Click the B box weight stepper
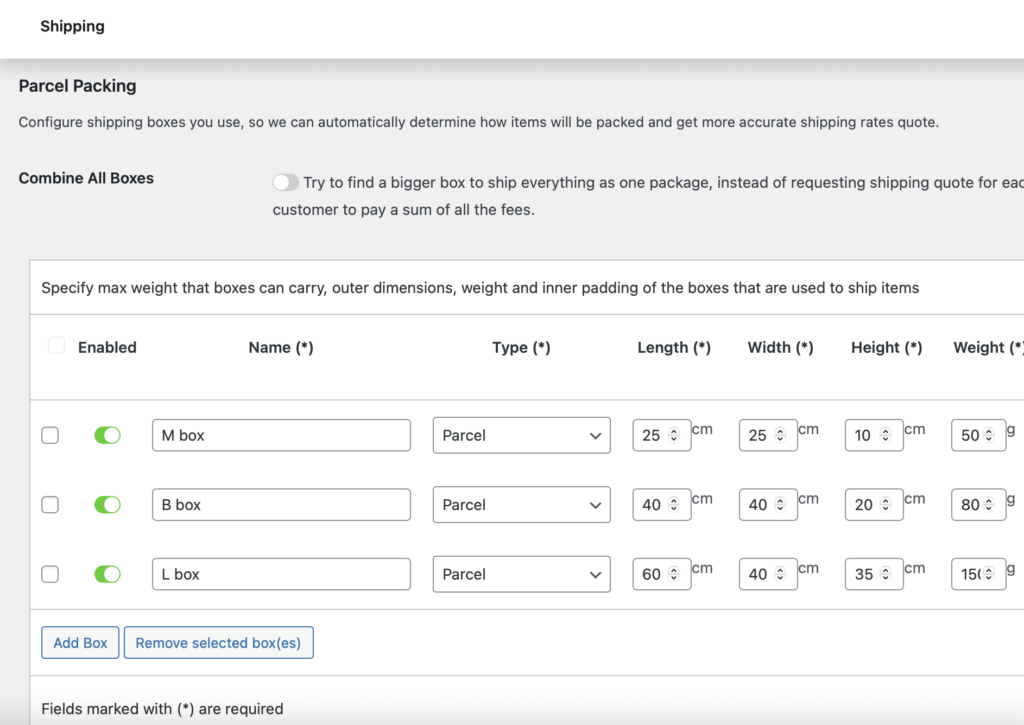Screen dimensions: 1024x725 pyautogui.click(x=989, y=505)
